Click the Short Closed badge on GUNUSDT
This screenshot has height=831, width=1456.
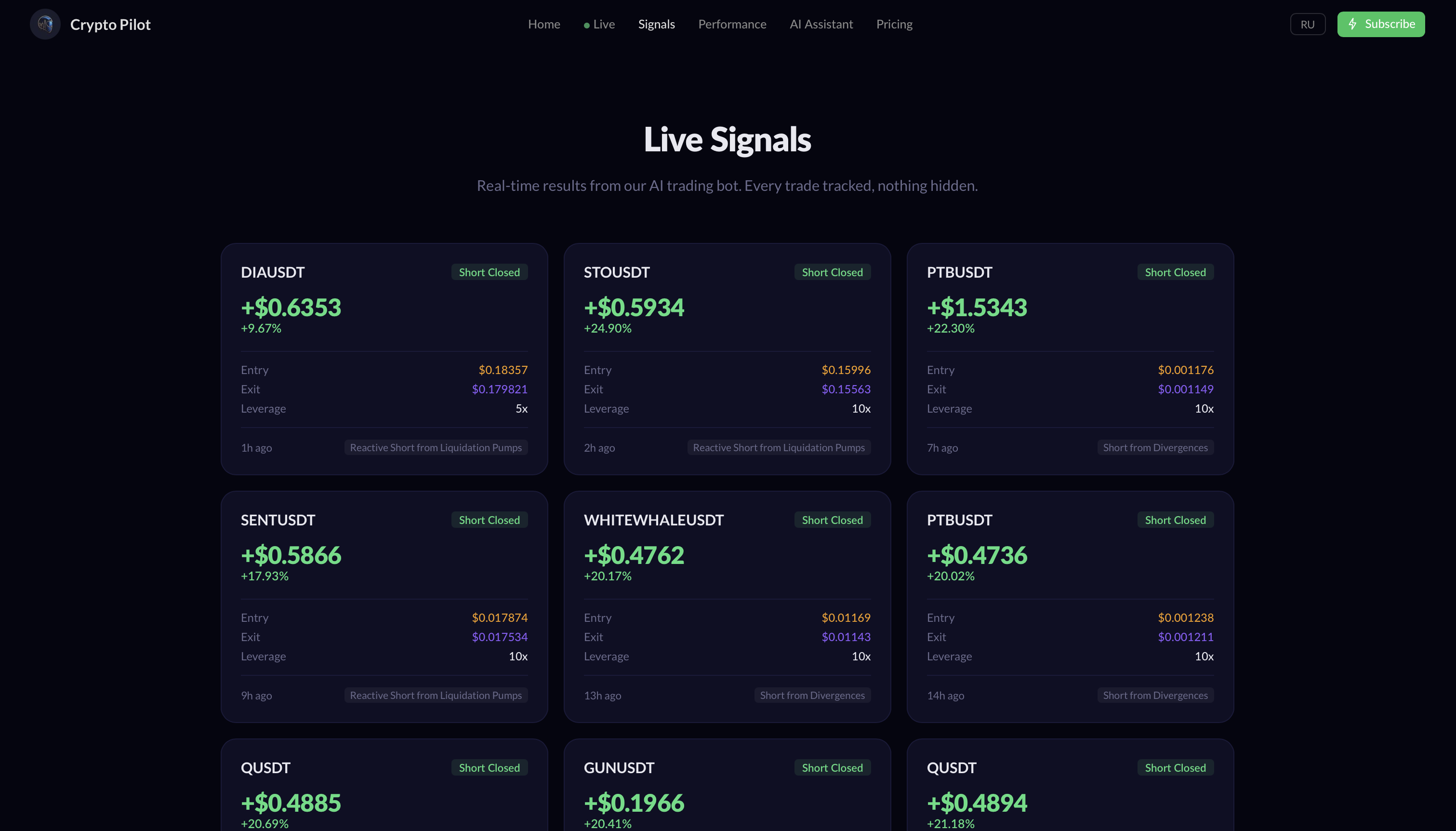pos(832,767)
